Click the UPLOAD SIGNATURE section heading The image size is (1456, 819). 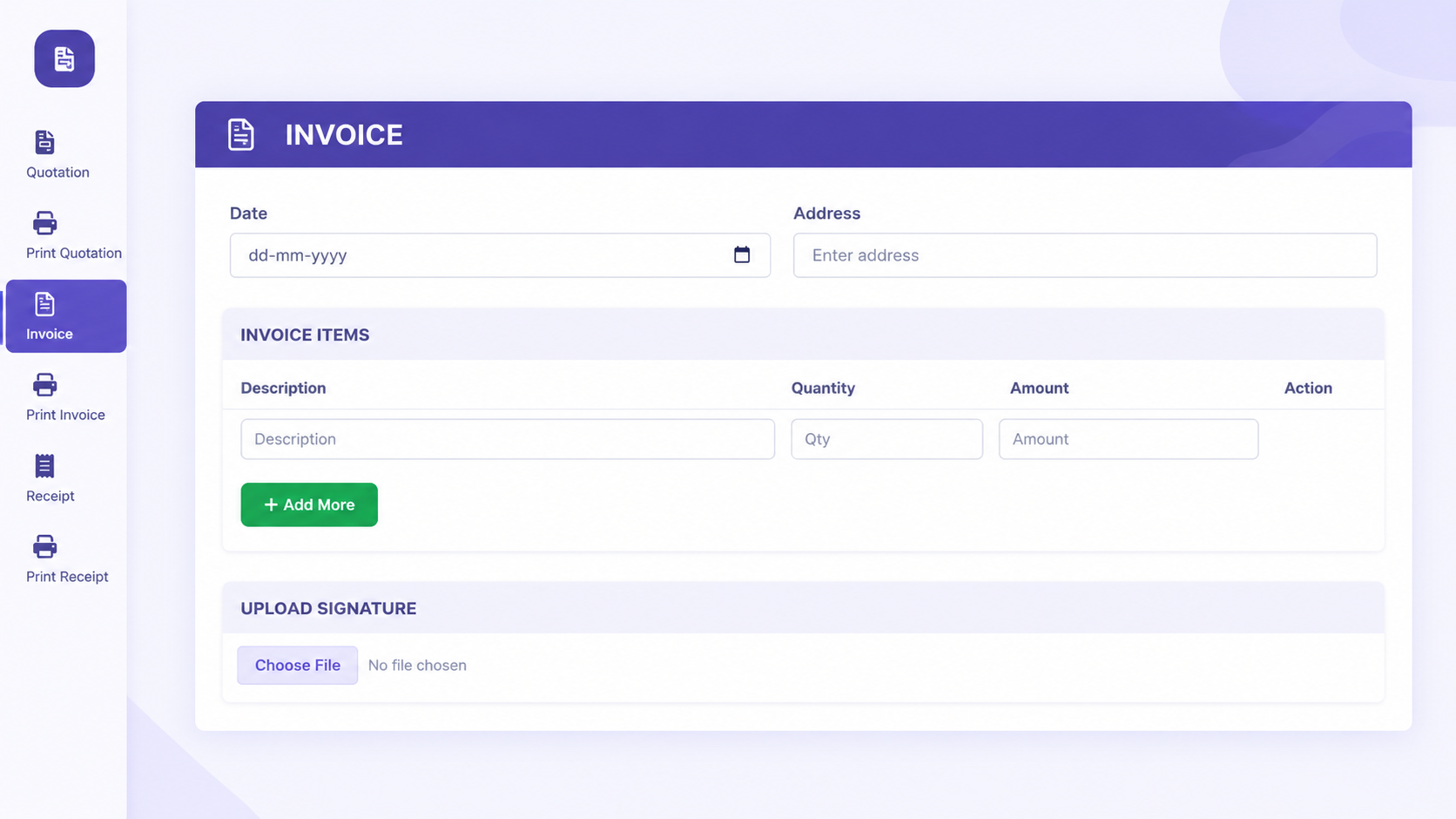tap(328, 609)
